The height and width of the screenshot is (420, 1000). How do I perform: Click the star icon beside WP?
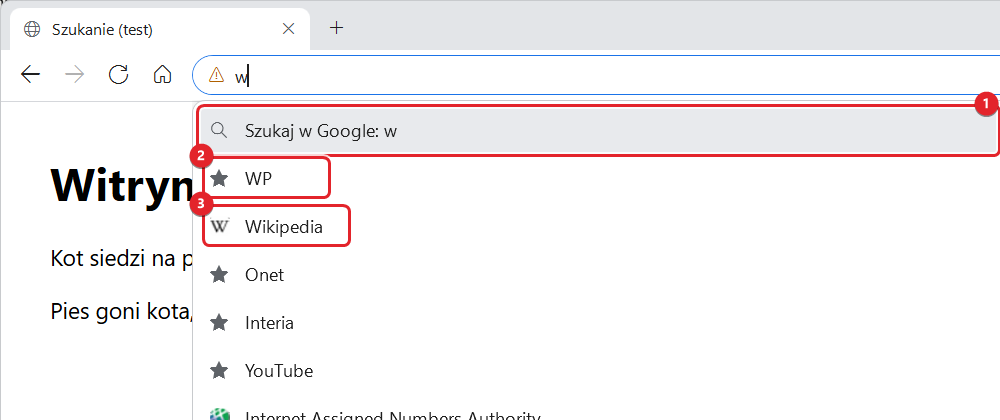pyautogui.click(x=219, y=178)
